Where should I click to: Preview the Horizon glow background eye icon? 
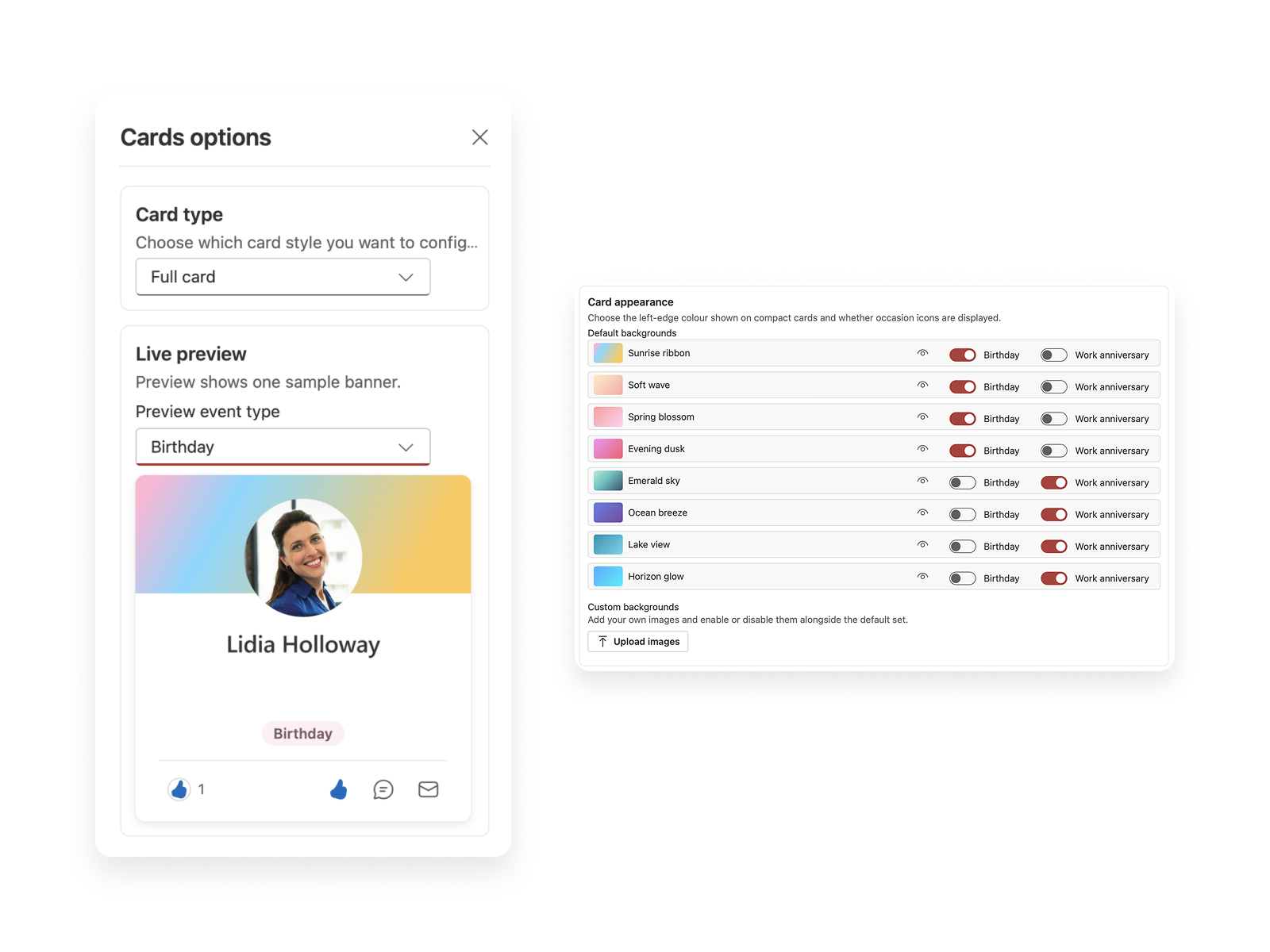click(922, 576)
